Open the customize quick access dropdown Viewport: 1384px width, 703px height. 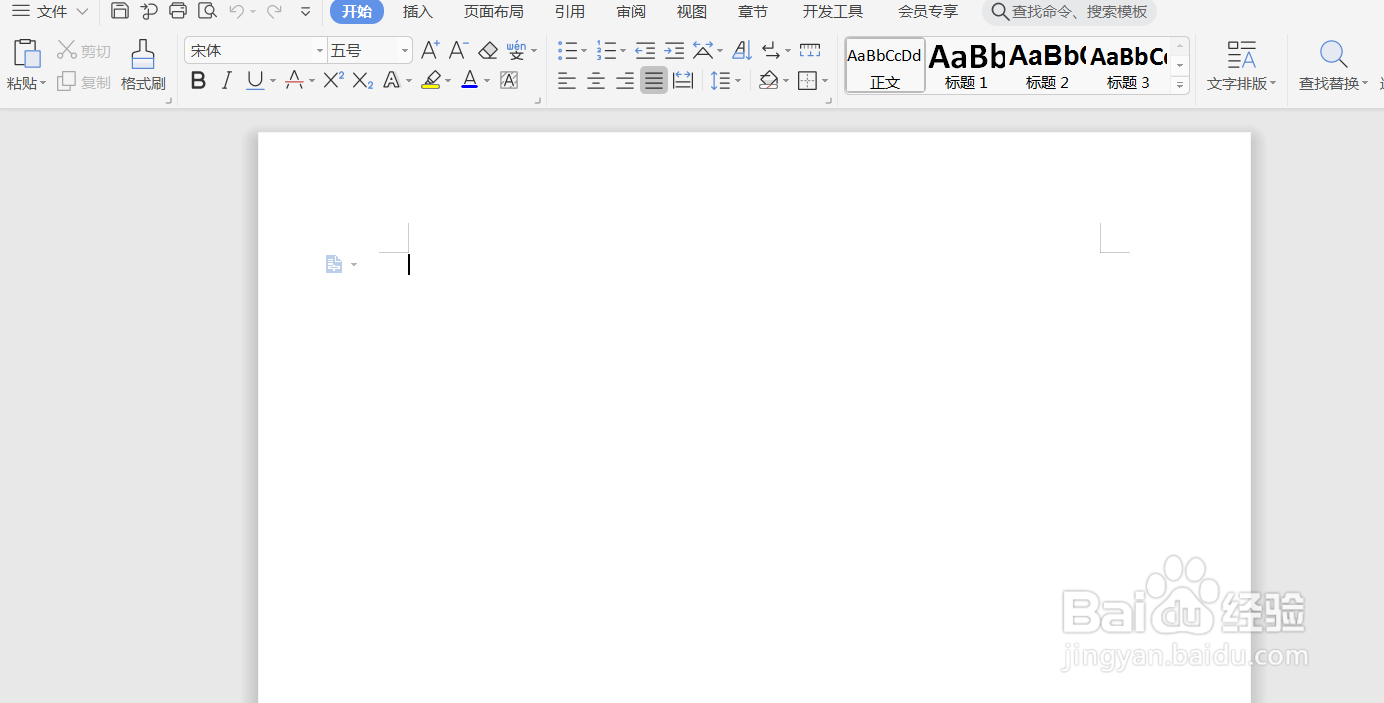(306, 12)
